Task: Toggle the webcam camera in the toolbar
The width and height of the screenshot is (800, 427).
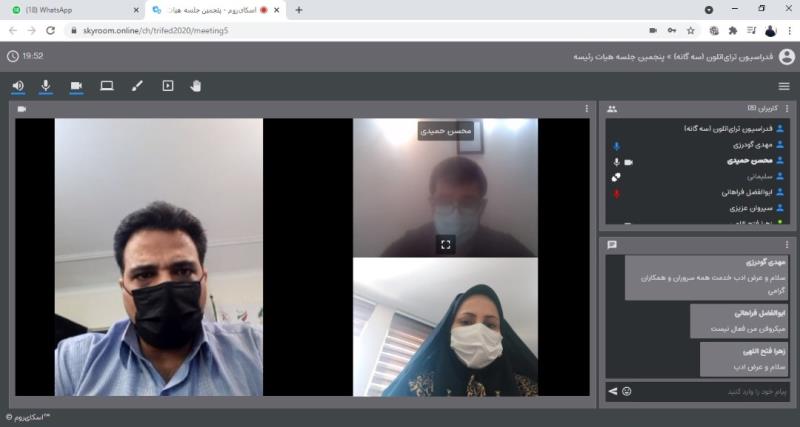Action: pyautogui.click(x=77, y=86)
